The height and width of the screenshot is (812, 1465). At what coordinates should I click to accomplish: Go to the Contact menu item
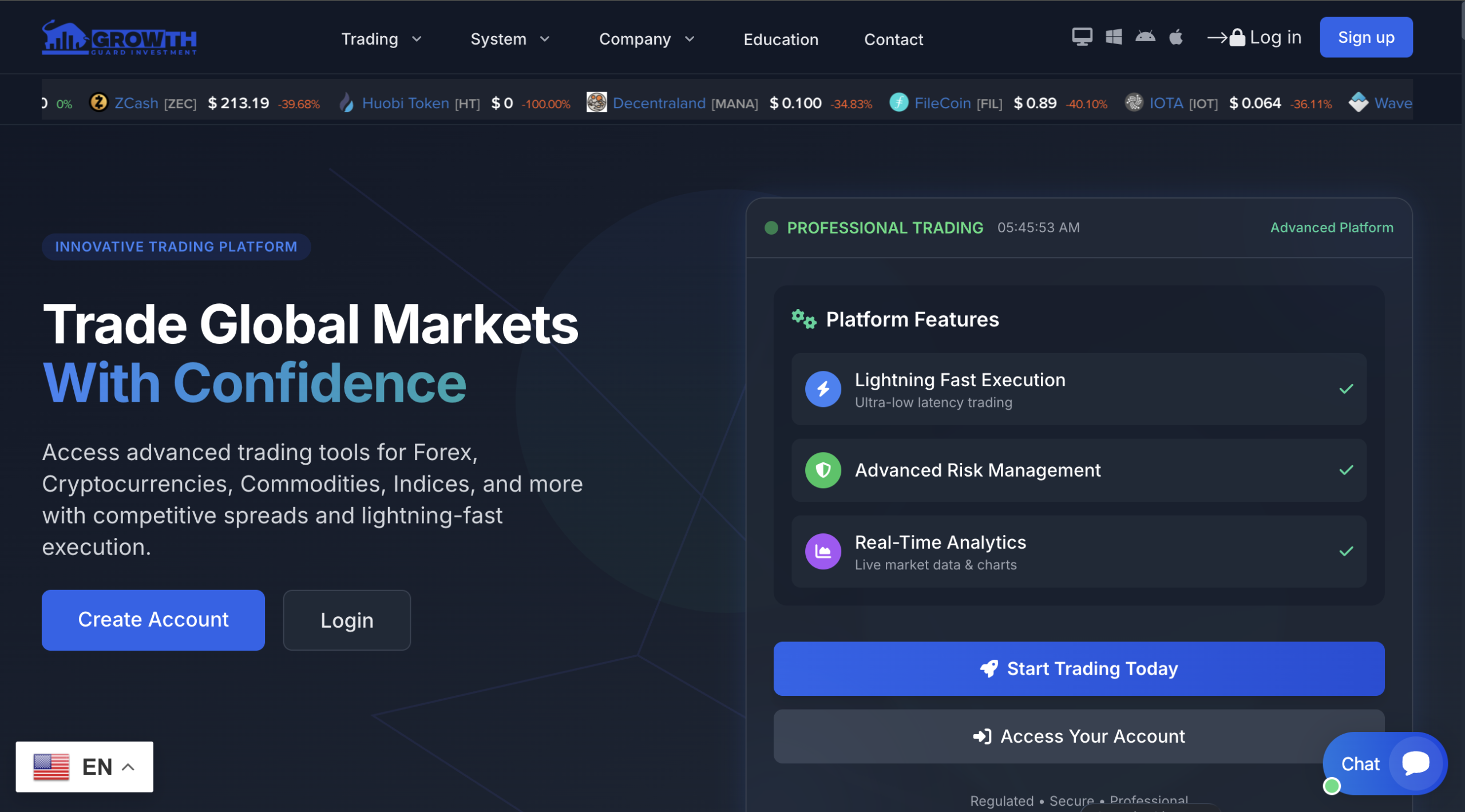pos(893,39)
